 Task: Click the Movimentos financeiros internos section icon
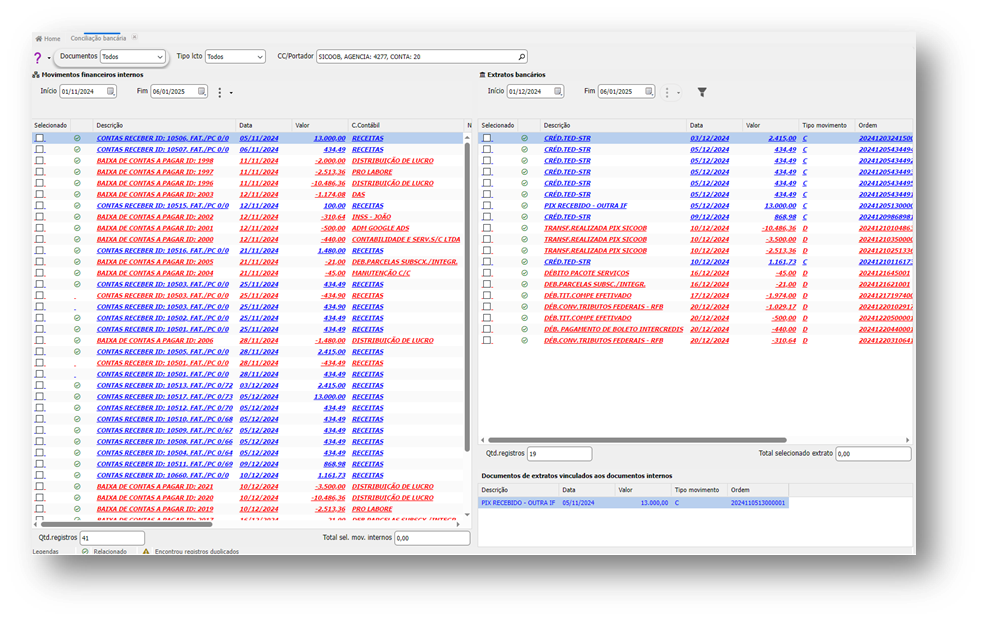pos(36,75)
